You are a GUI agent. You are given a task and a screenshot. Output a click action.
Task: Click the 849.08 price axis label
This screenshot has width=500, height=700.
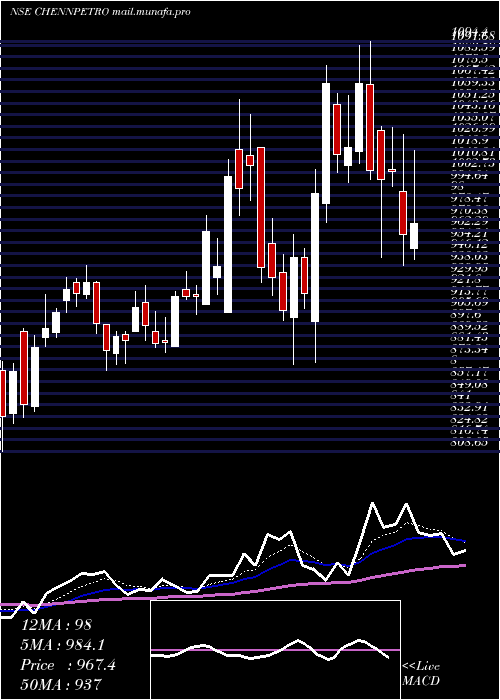470,384
